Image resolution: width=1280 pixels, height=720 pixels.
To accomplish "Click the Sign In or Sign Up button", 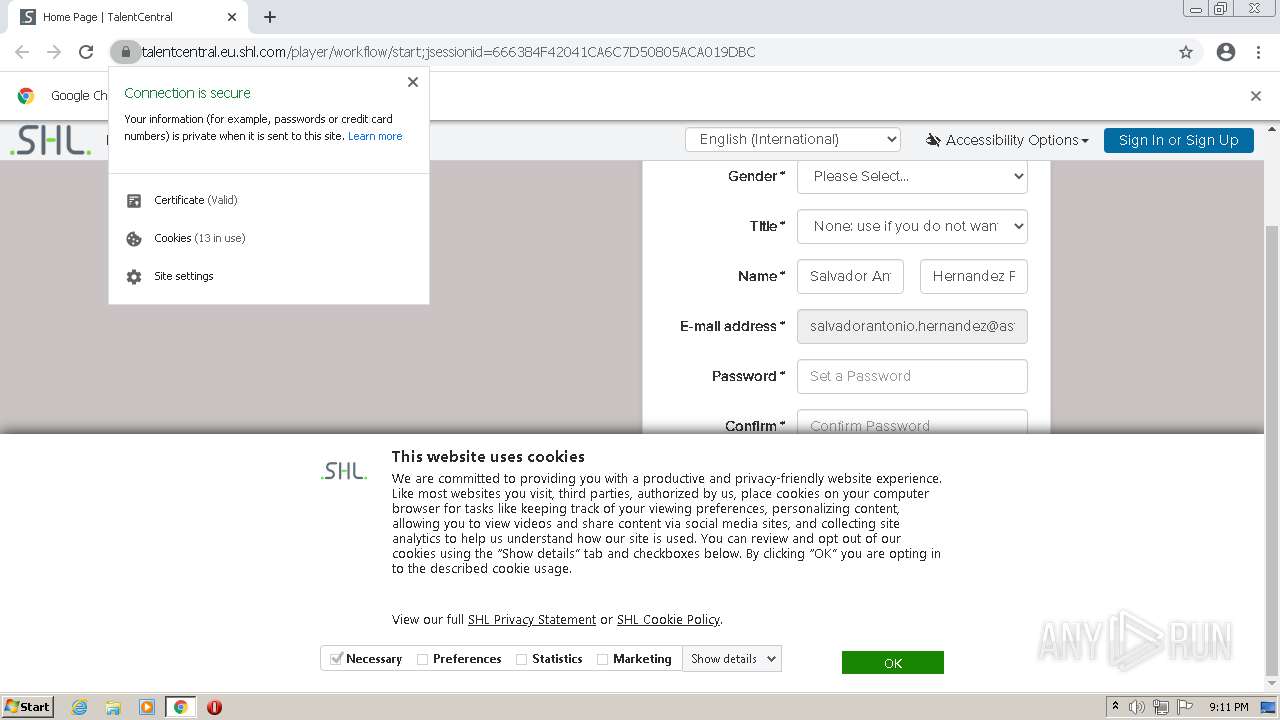I will coord(1178,140).
